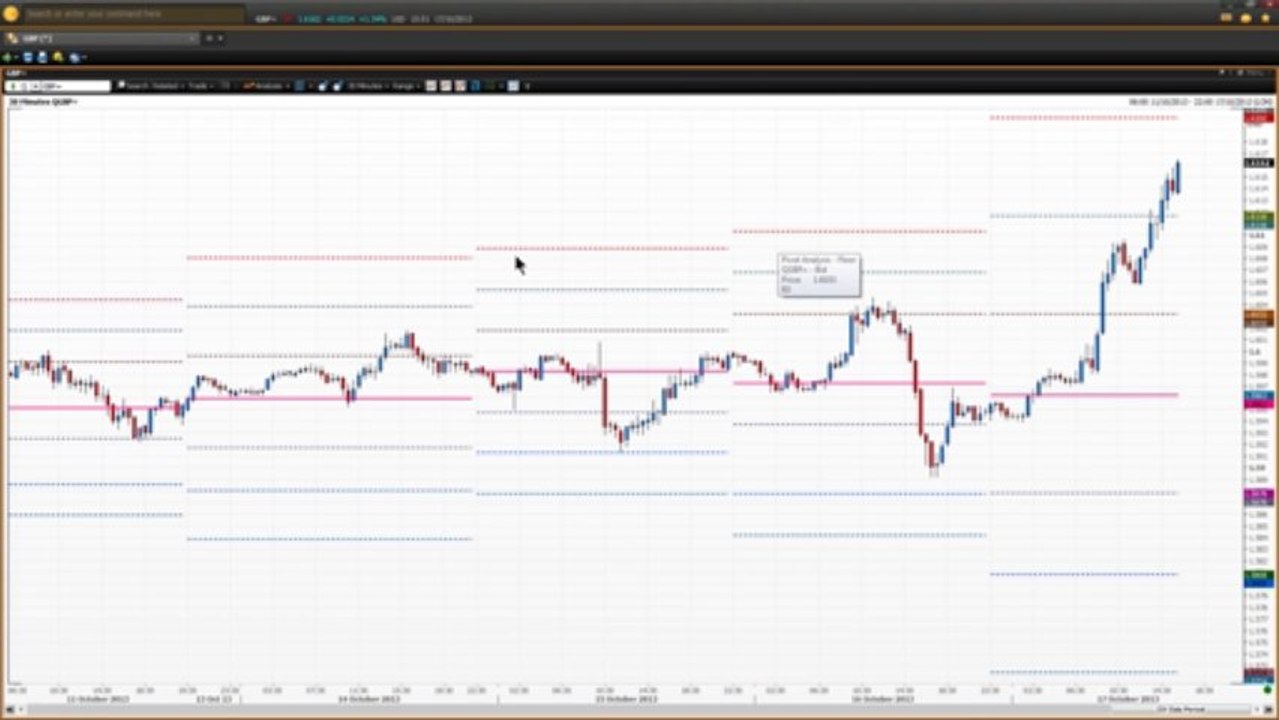Click the second drawing tool icon after Analysis
The height and width of the screenshot is (720, 1279).
point(337,86)
